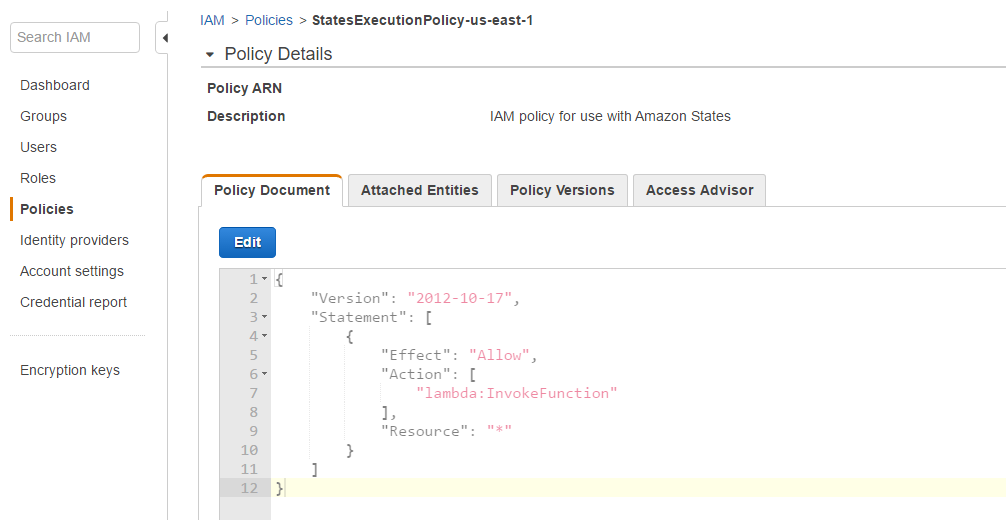The height and width of the screenshot is (520, 1006).
Task: Click in the Search IAM field
Action: (75, 37)
